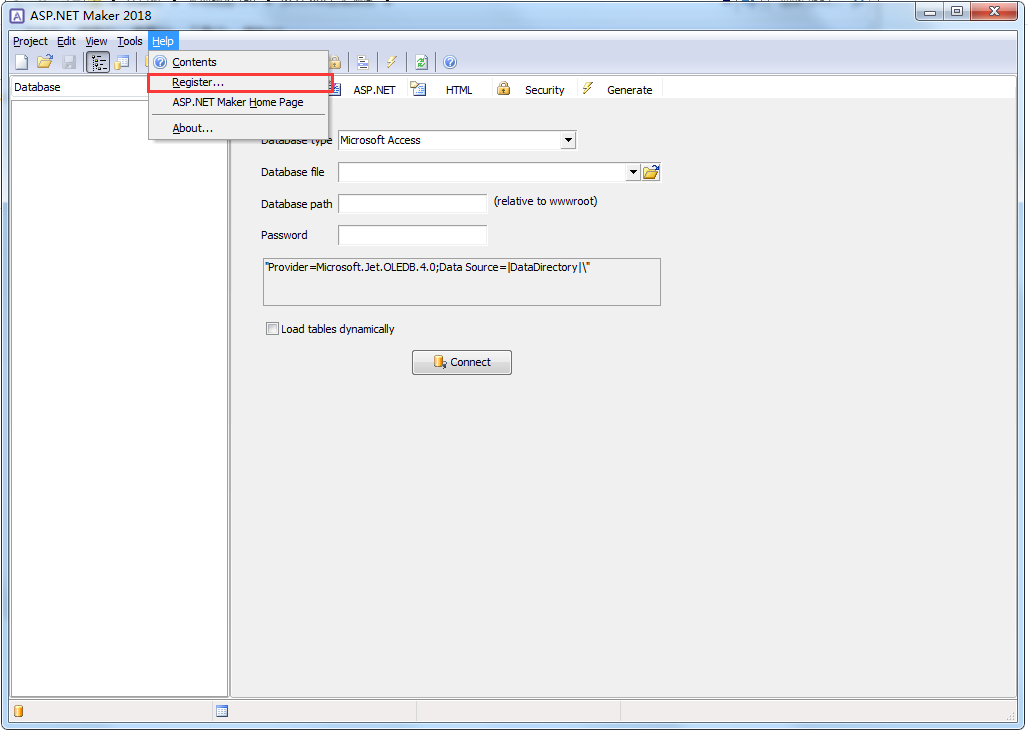The image size is (1028, 730).
Task: Click the Password input field
Action: pos(412,235)
